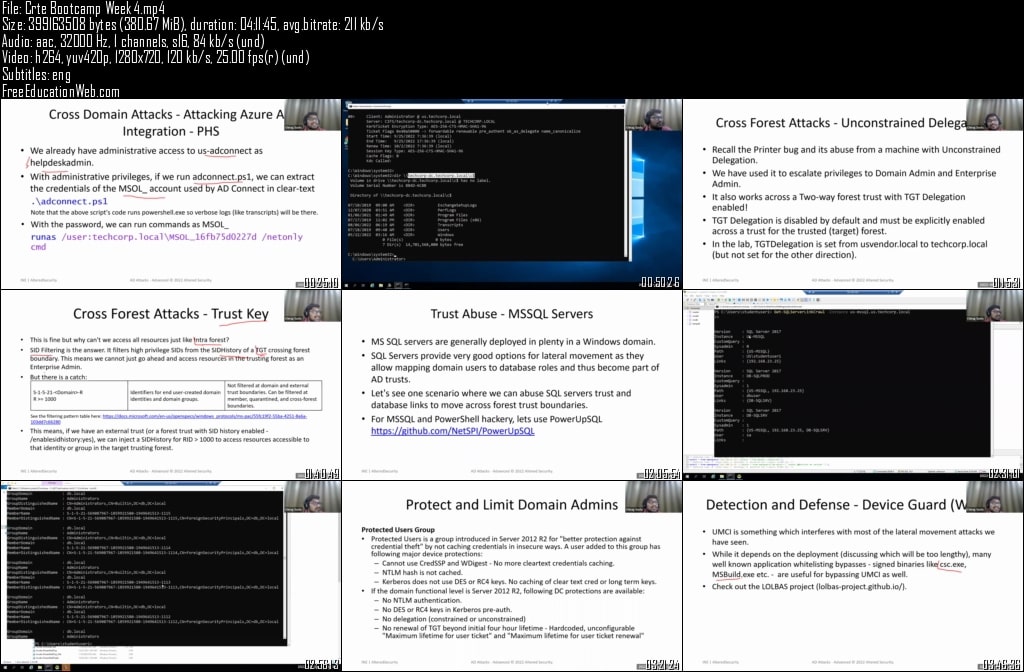Open the Device Guard Detection and Defense thumbnail
Viewport: 1024px width, 672px height.
(854, 577)
